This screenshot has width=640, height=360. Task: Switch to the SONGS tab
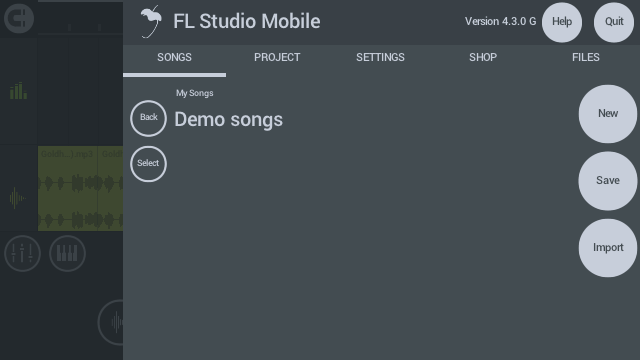pyautogui.click(x=174, y=58)
